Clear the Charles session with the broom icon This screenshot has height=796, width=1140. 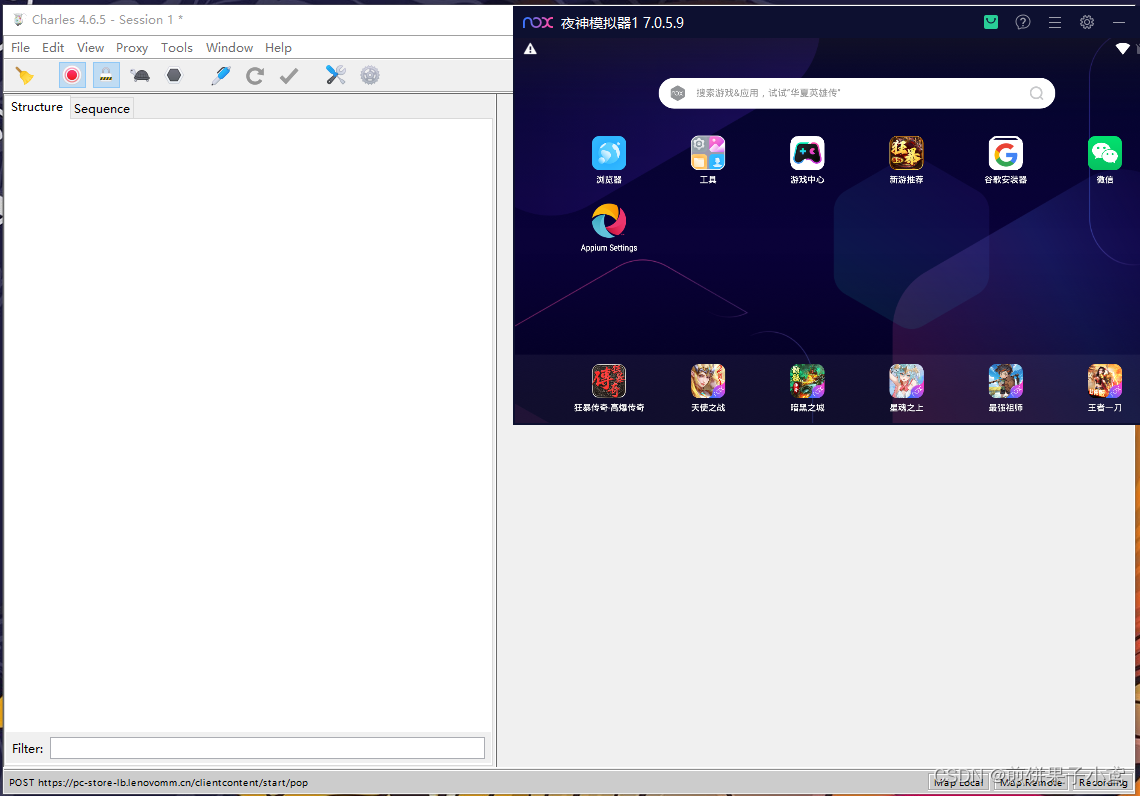pyautogui.click(x=25, y=76)
